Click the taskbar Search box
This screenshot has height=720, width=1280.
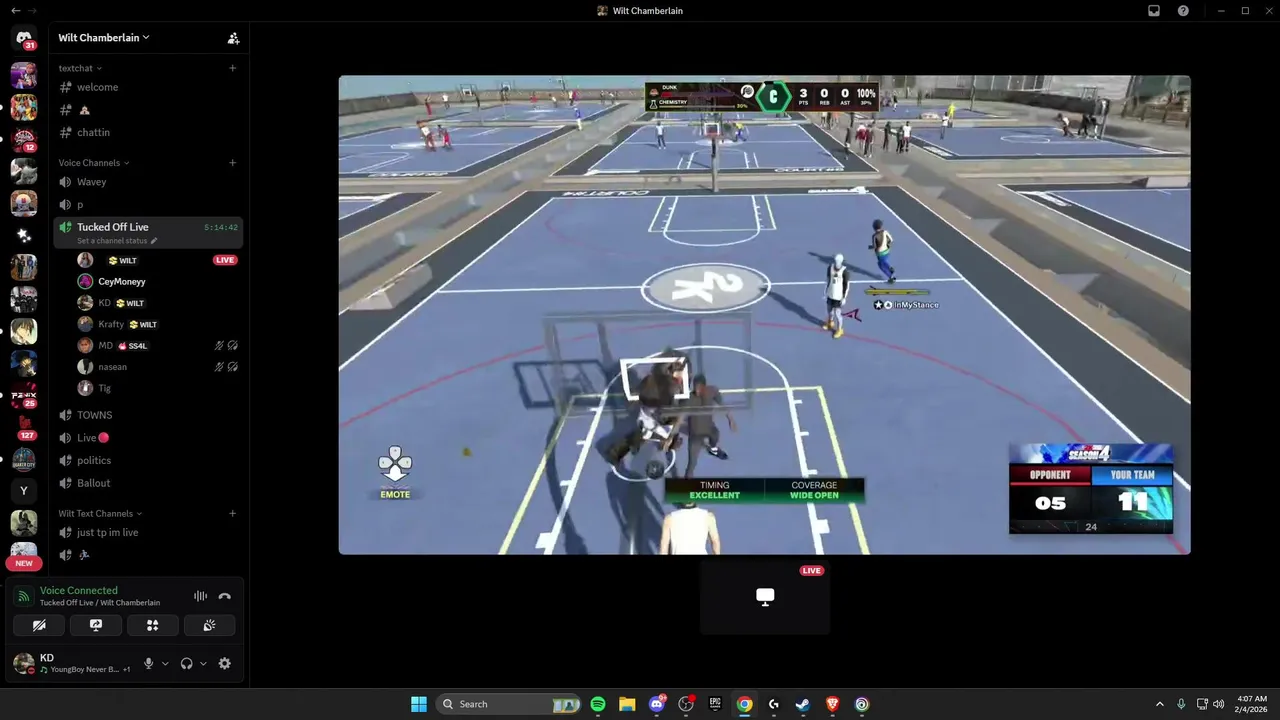click(510, 704)
